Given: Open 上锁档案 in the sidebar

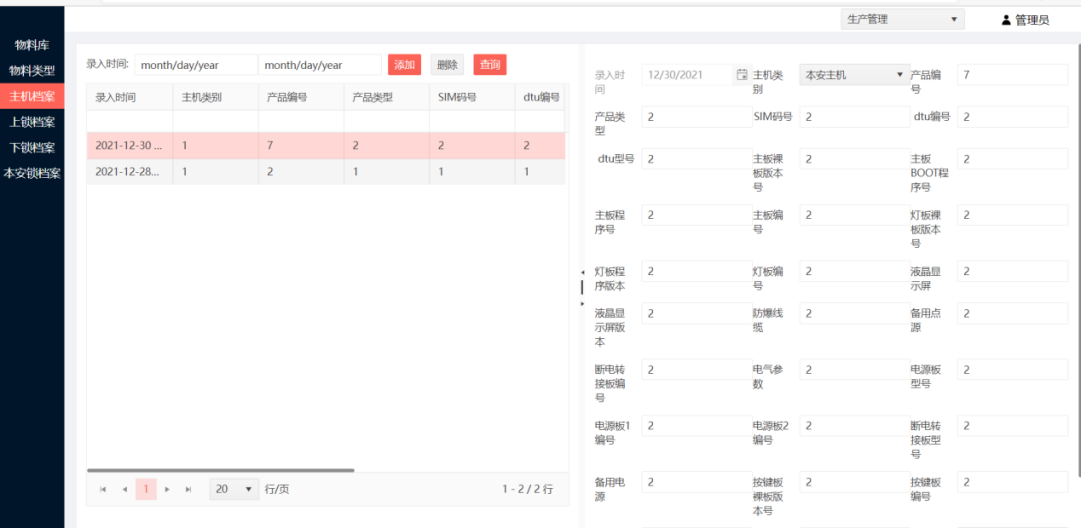Looking at the screenshot, I should click(32, 122).
